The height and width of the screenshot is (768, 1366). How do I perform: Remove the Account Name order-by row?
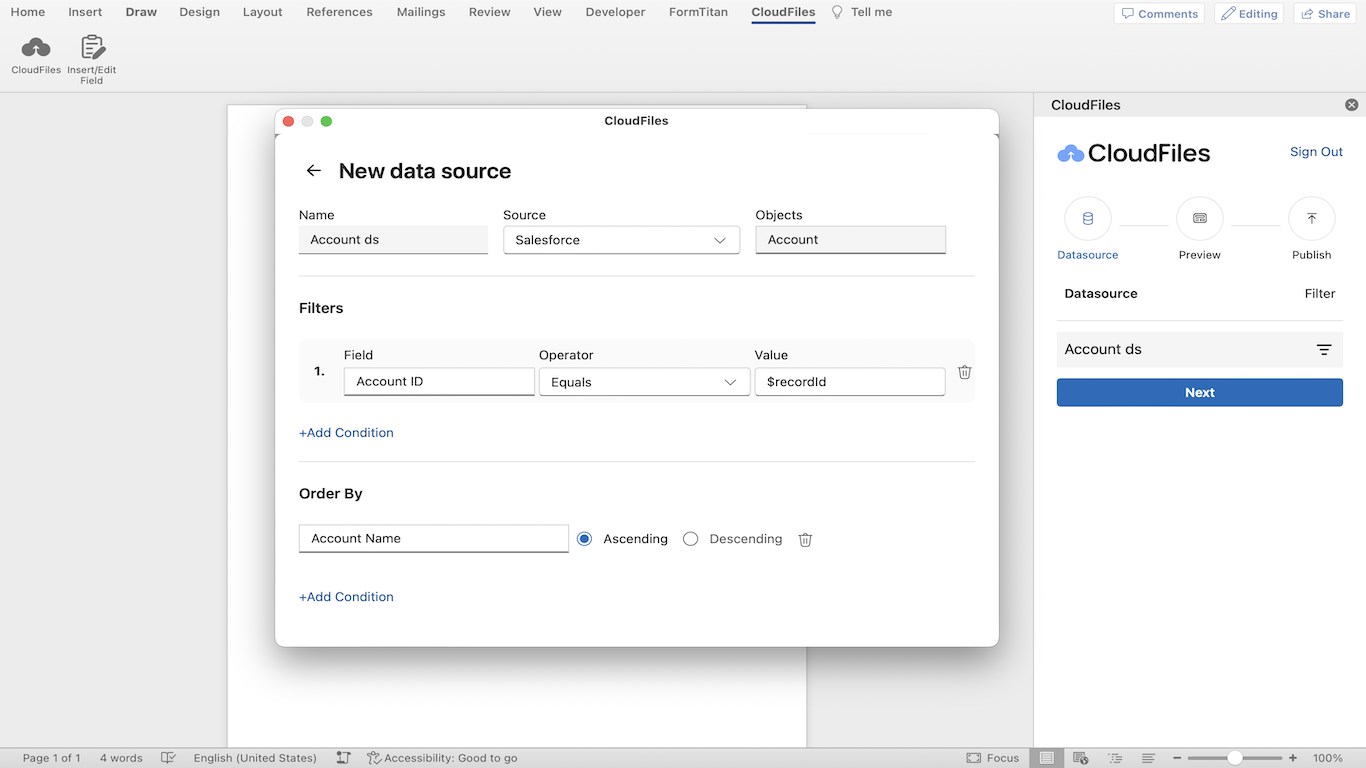[x=805, y=540]
